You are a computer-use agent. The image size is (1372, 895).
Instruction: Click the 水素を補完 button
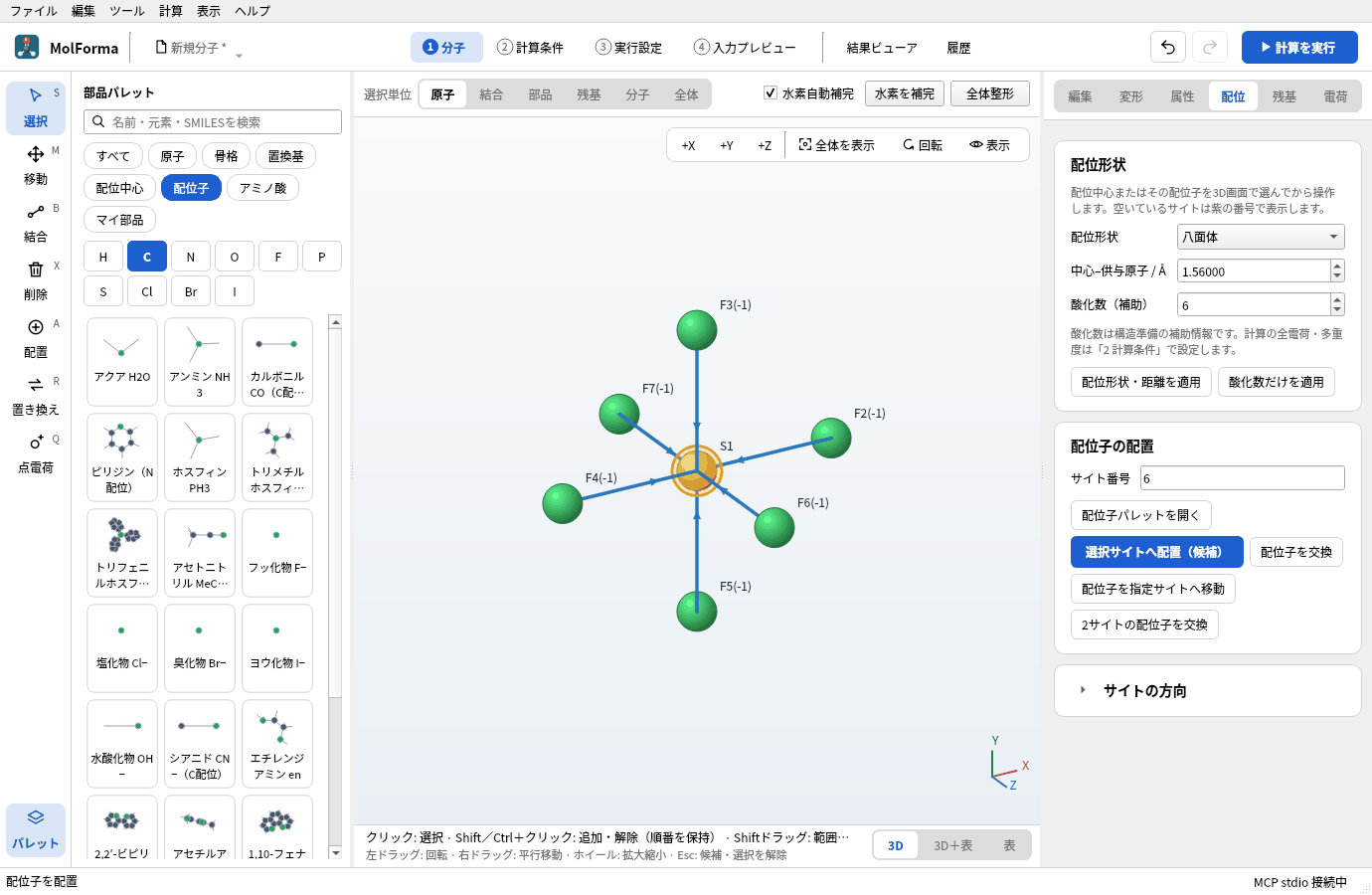[x=905, y=93]
